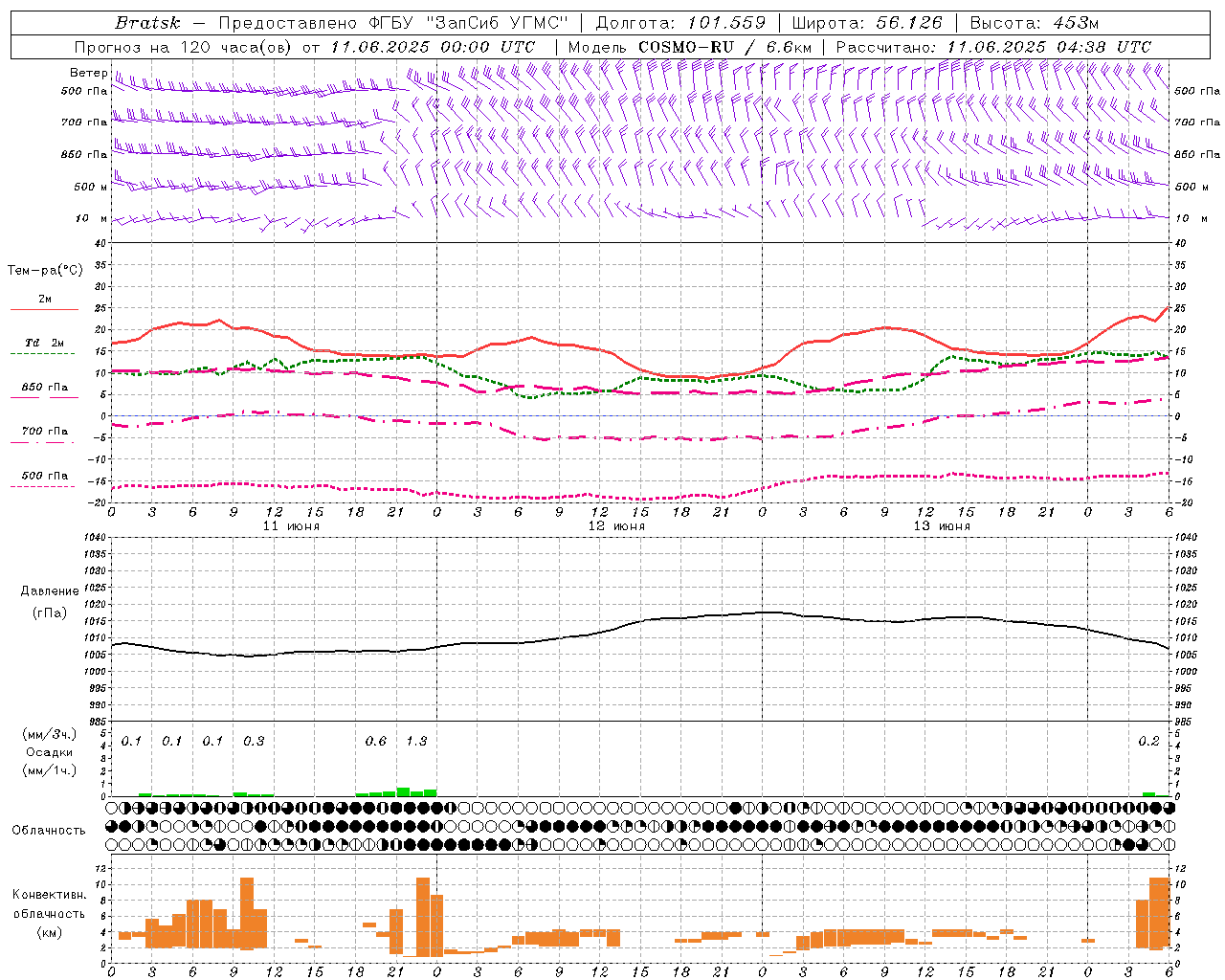The width and height of the screenshot is (1225, 980).
Task: Click the Td 2м legend label
Action: point(45,343)
